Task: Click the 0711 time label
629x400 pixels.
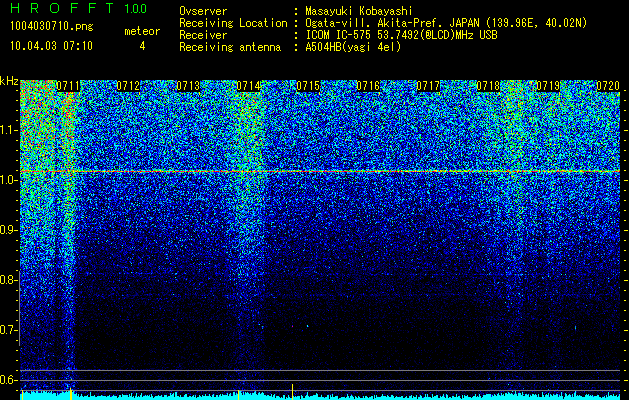Action: pos(68,86)
